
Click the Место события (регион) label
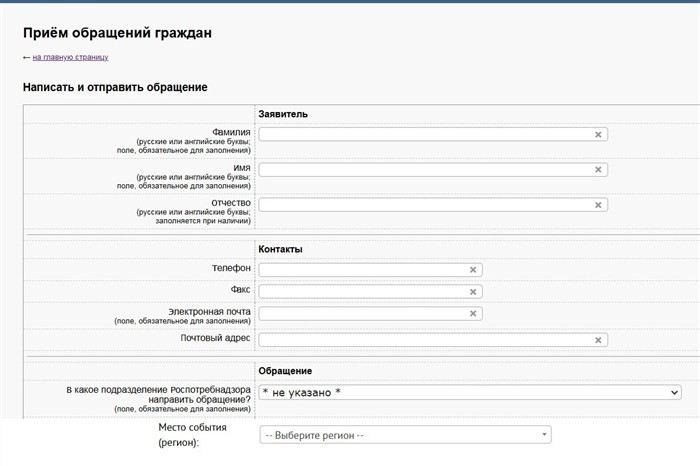click(x=192, y=435)
